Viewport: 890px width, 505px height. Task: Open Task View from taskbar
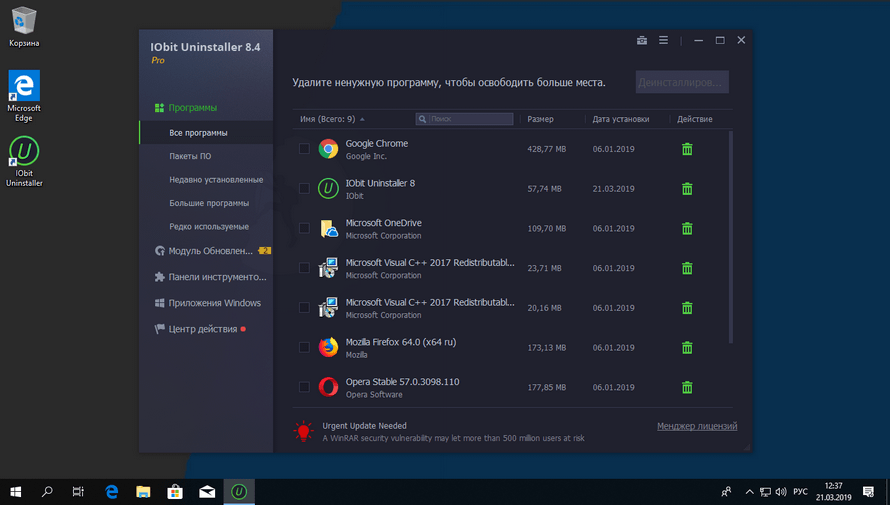click(x=78, y=491)
